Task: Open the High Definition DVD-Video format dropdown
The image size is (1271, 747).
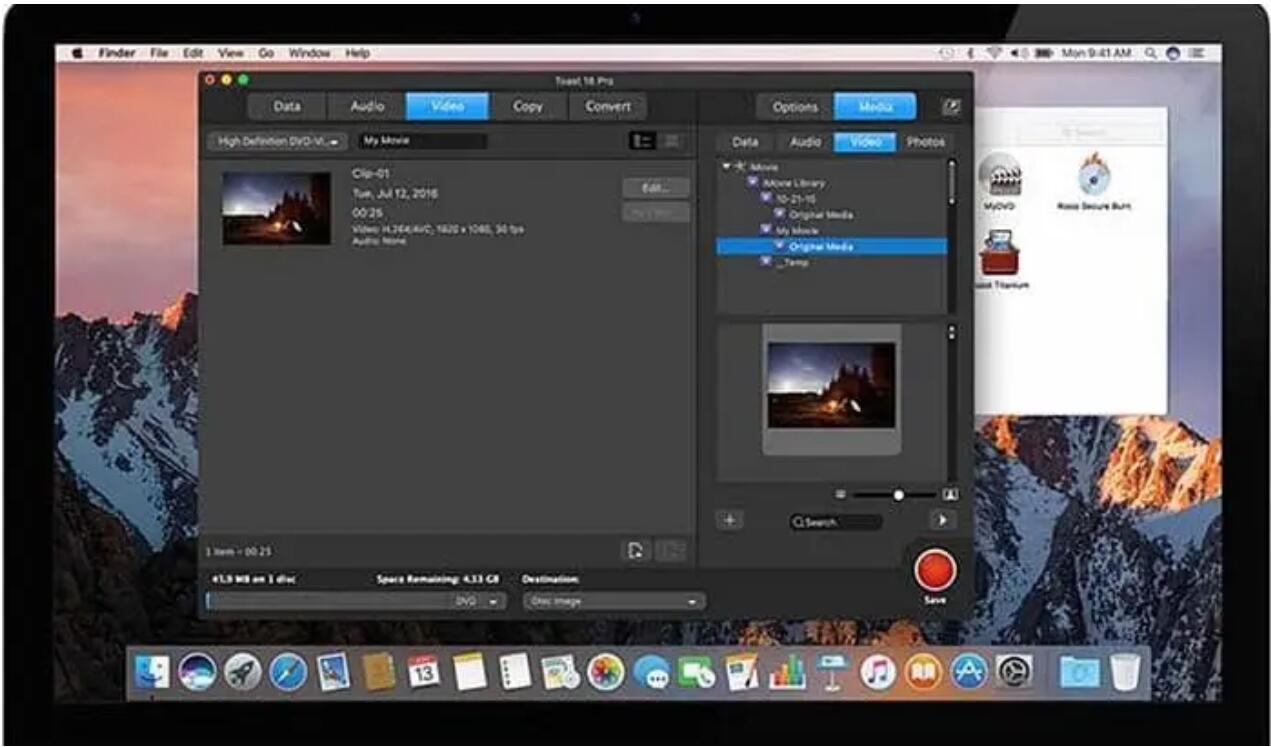Action: tap(278, 142)
